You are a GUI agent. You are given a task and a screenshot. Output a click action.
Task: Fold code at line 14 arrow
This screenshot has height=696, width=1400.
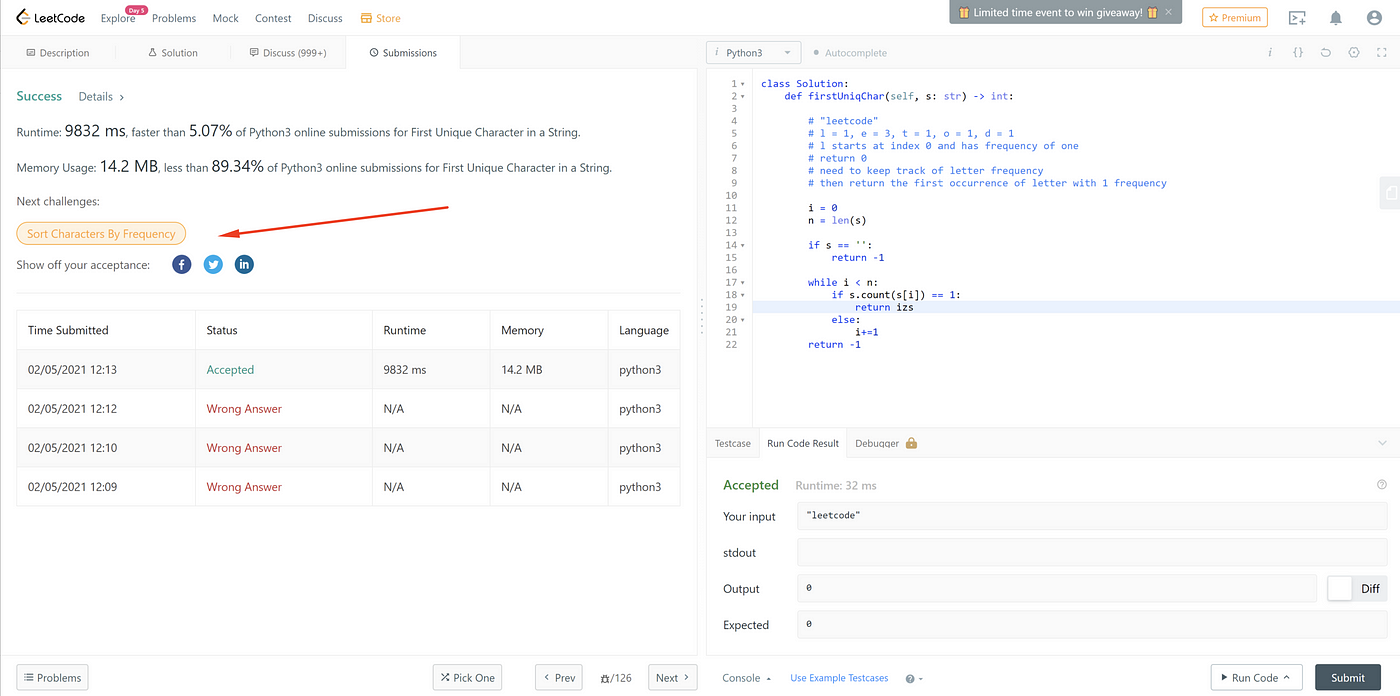(743, 245)
